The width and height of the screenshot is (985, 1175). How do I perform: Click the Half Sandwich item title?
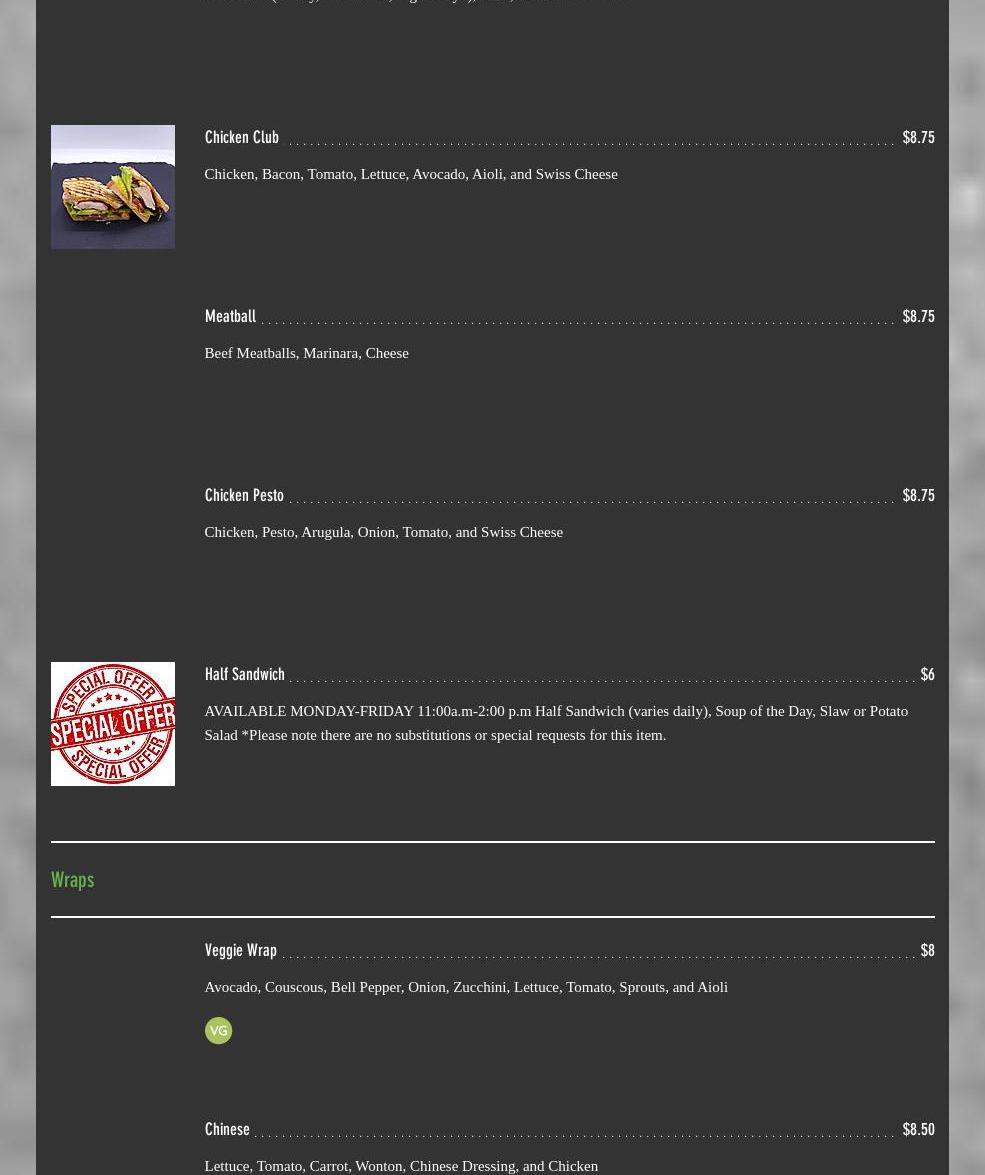coord(244,674)
